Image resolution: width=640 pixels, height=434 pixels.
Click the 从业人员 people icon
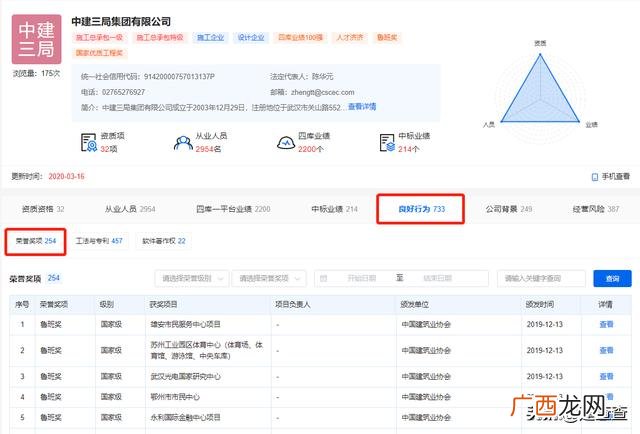click(183, 143)
